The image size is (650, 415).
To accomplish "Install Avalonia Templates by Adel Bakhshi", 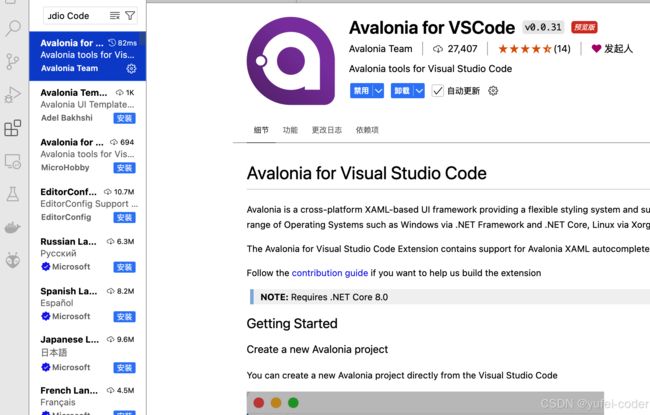I will tap(124, 119).
